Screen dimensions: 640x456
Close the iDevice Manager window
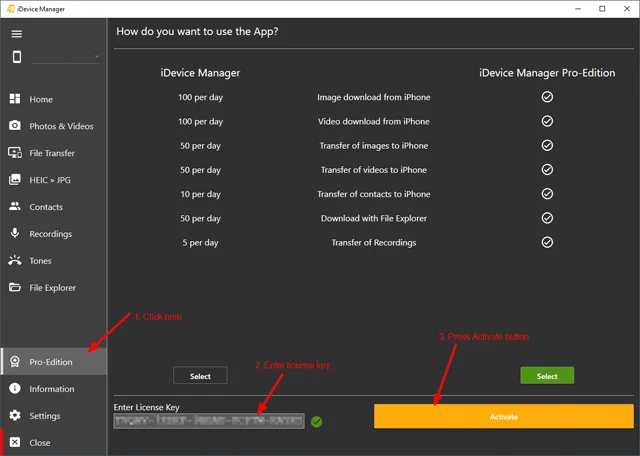(x=627, y=9)
